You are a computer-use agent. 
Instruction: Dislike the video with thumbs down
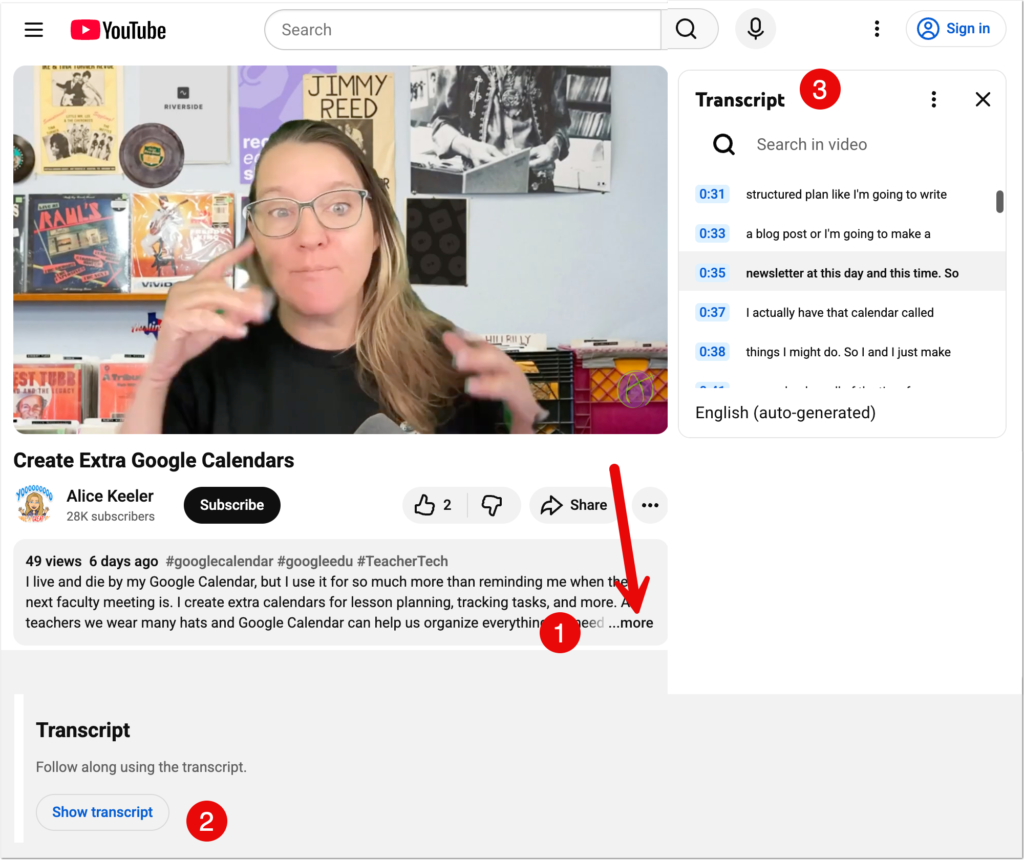[x=492, y=505]
